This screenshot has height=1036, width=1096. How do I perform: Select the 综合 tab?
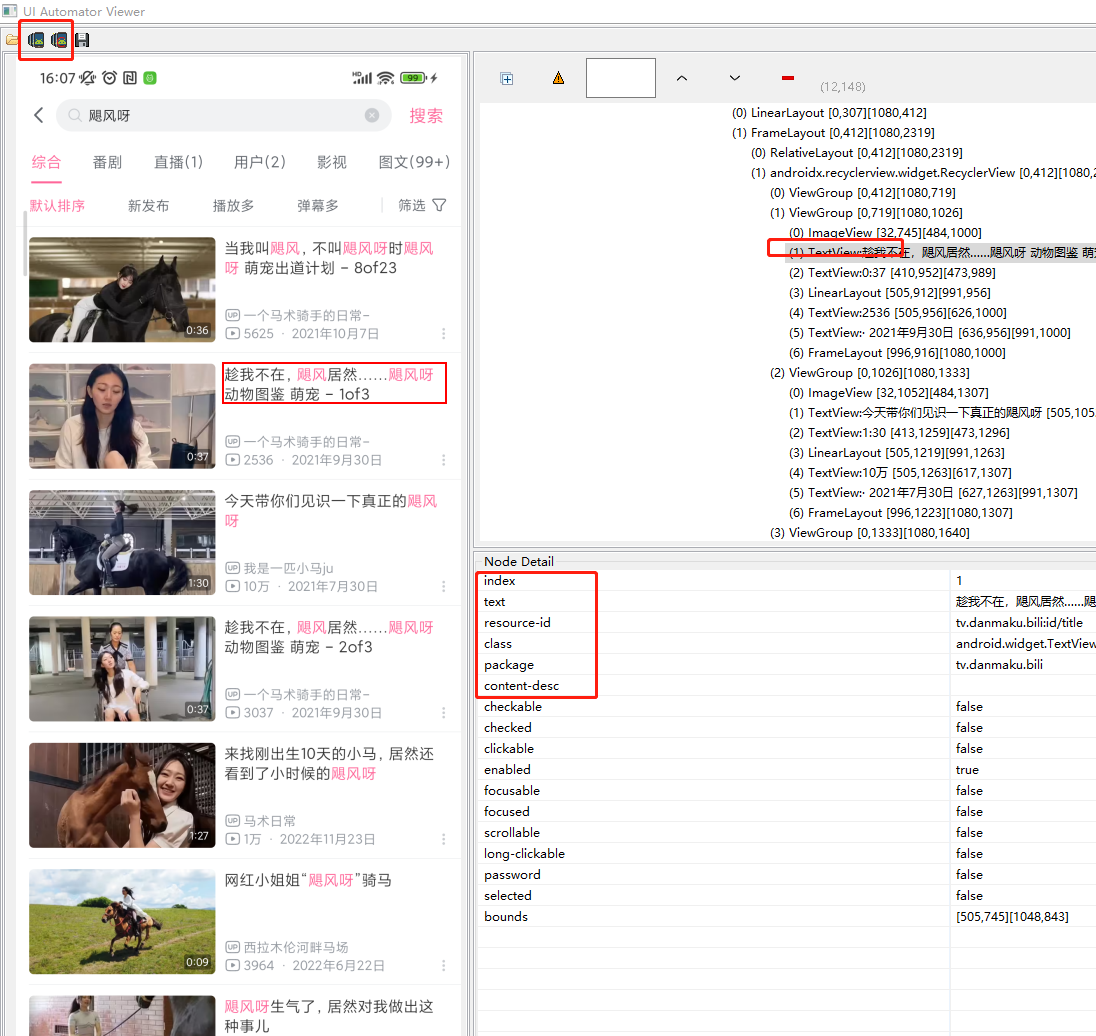click(46, 162)
